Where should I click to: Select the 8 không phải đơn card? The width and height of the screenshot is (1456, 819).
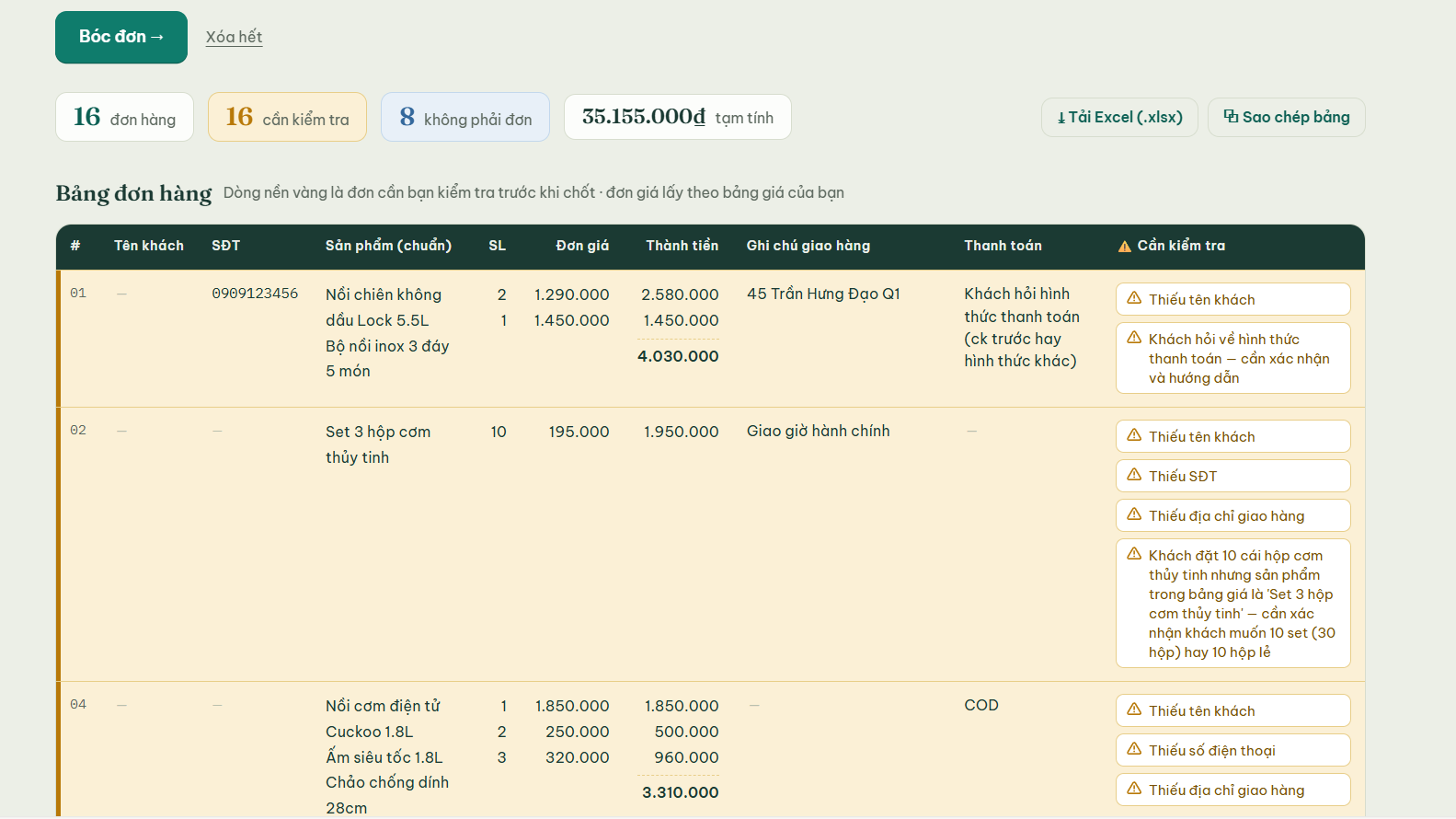pyautogui.click(x=465, y=117)
